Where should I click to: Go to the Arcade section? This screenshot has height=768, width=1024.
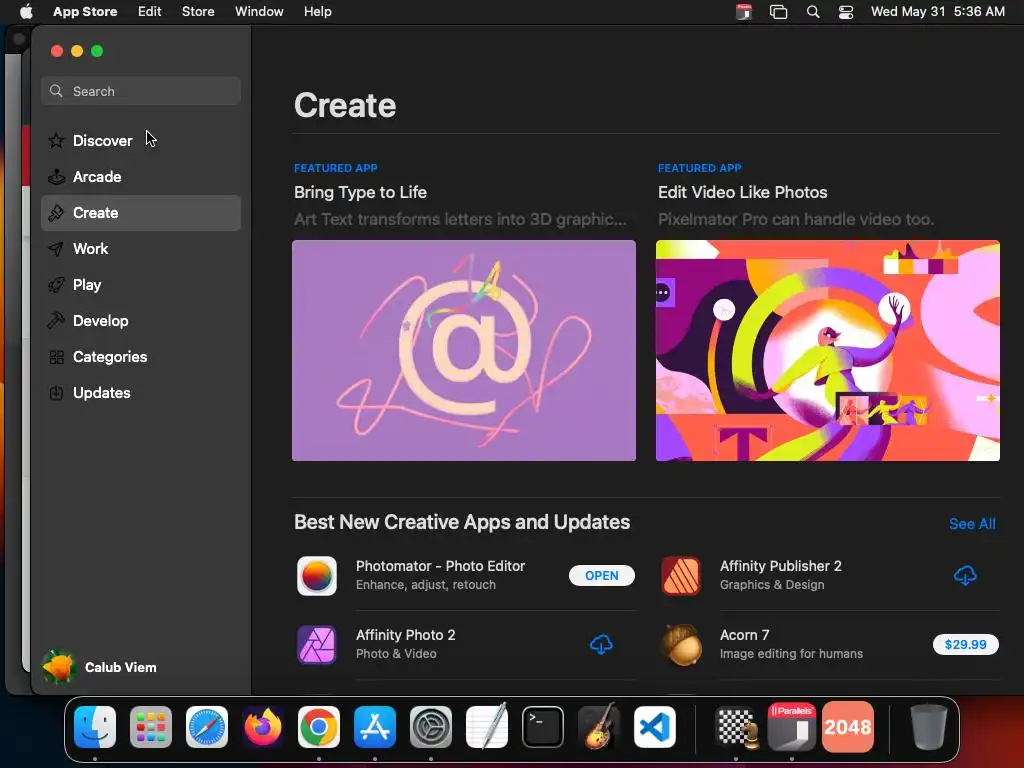tap(141, 176)
